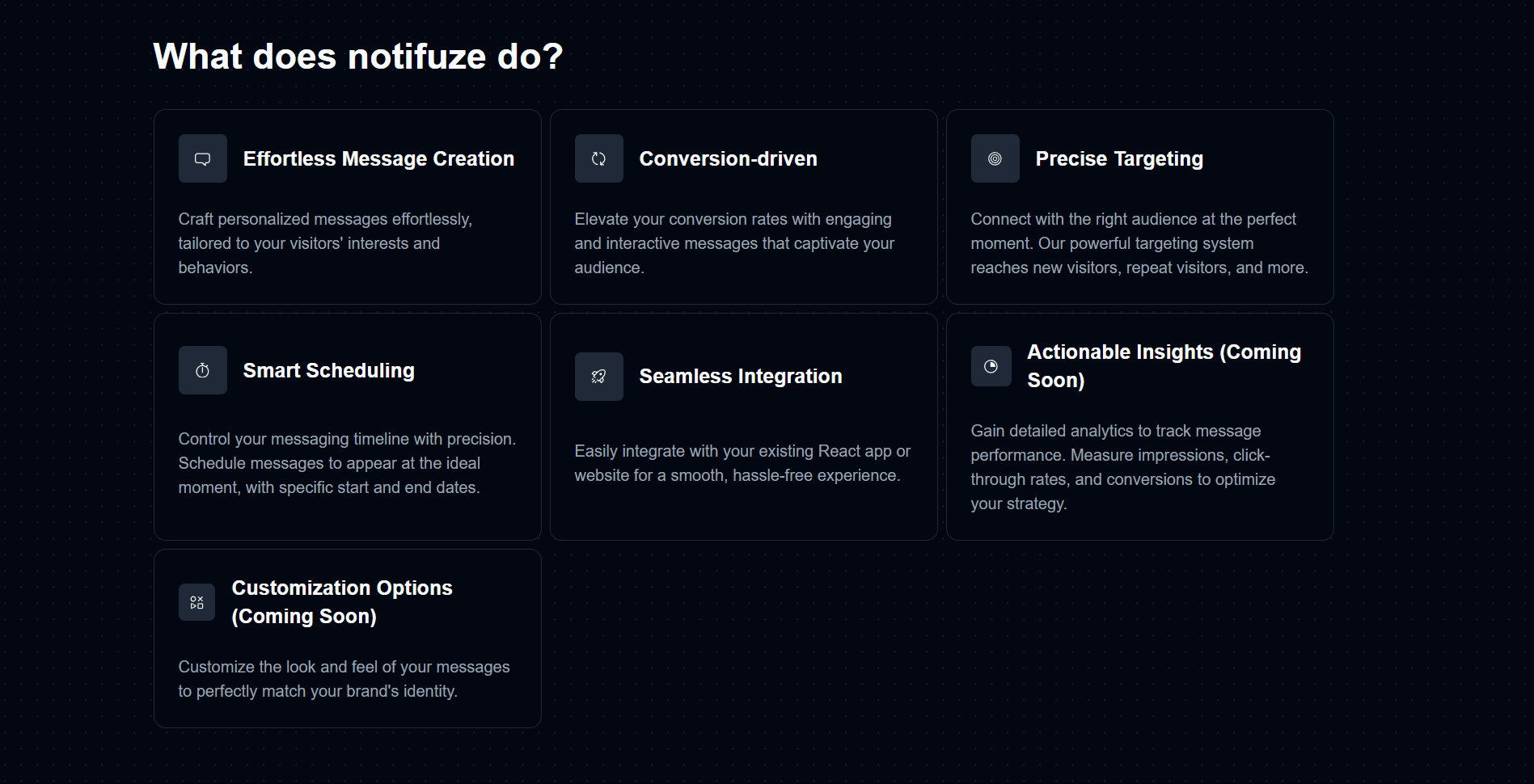Viewport: 1534px width, 784px height.
Task: Click the Precise Targeting bullseye icon
Action: [x=995, y=158]
